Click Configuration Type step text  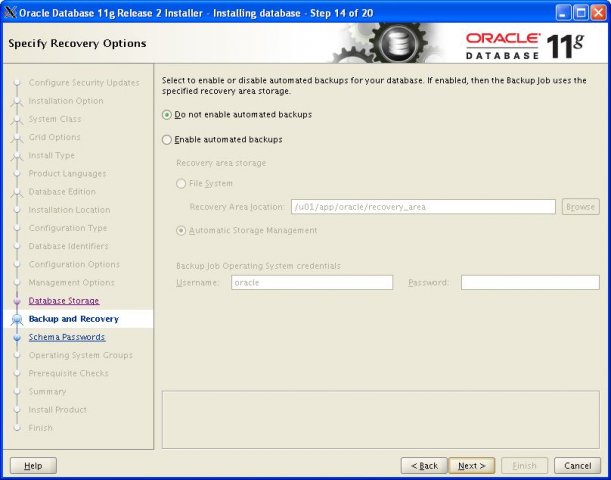coord(68,228)
